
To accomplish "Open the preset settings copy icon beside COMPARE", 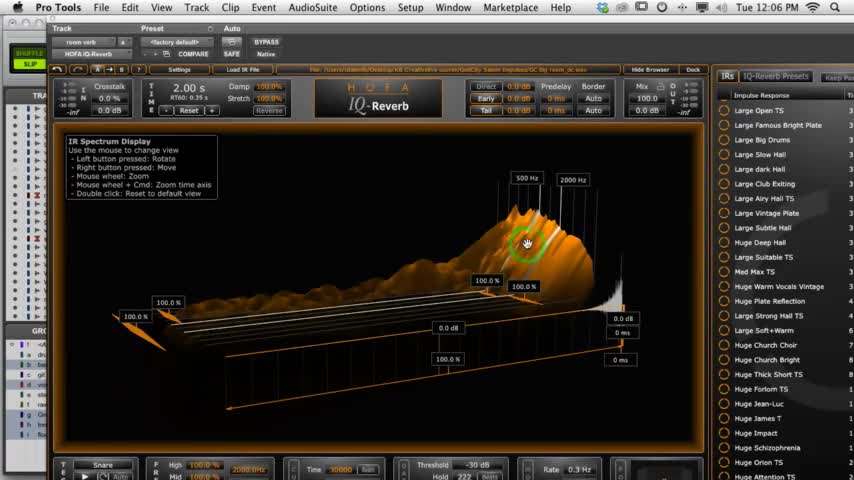I will coord(167,54).
